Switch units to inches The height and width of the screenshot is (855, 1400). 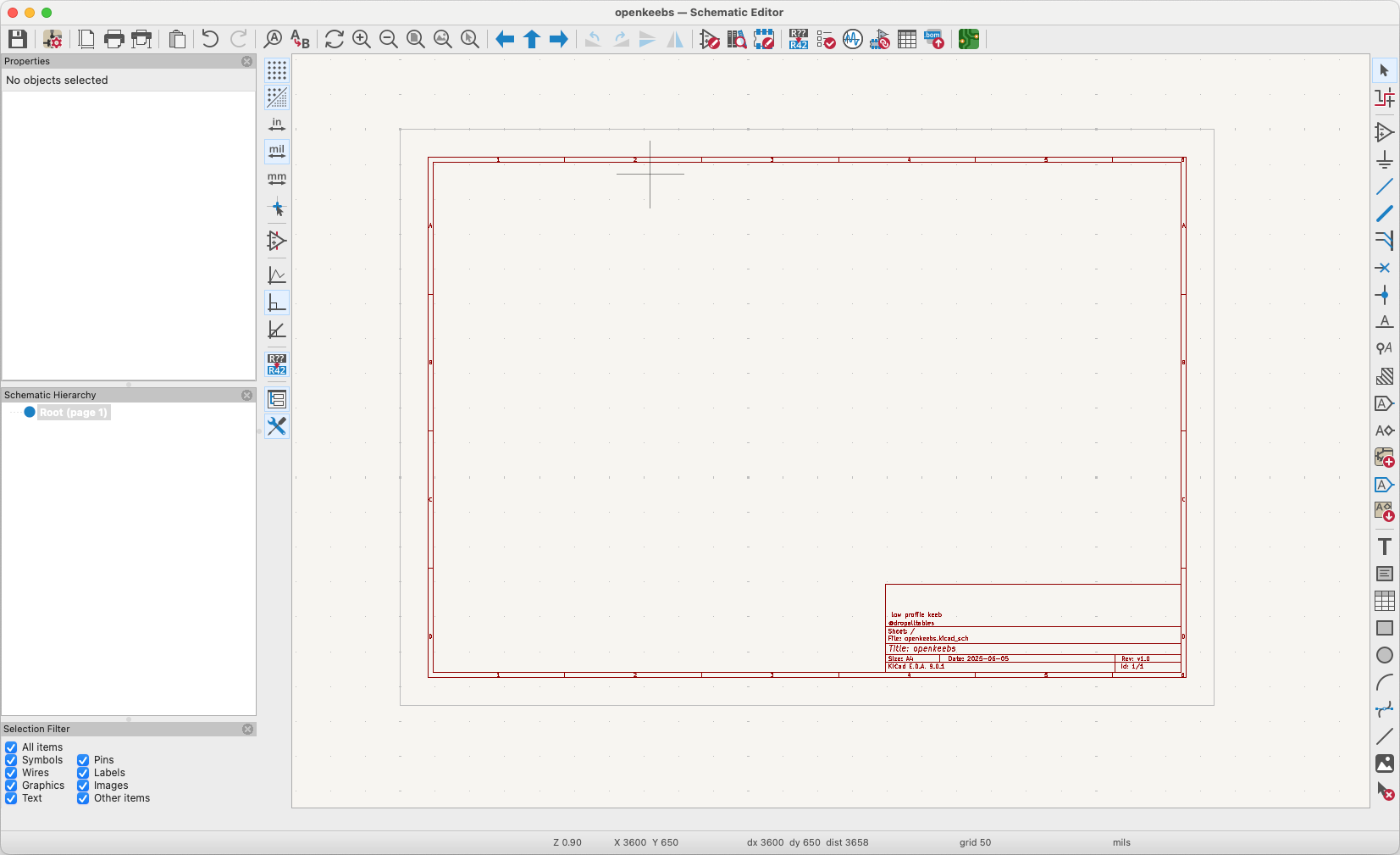[277, 125]
